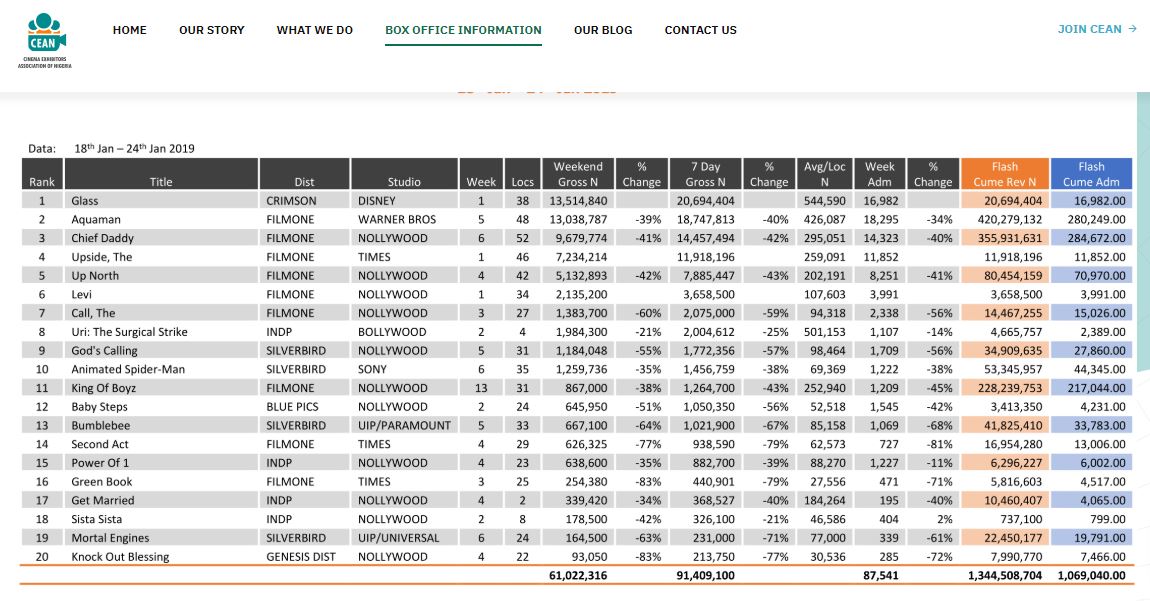Select the title Knock Out Blessing
This screenshot has height=602, width=1150.
120,557
